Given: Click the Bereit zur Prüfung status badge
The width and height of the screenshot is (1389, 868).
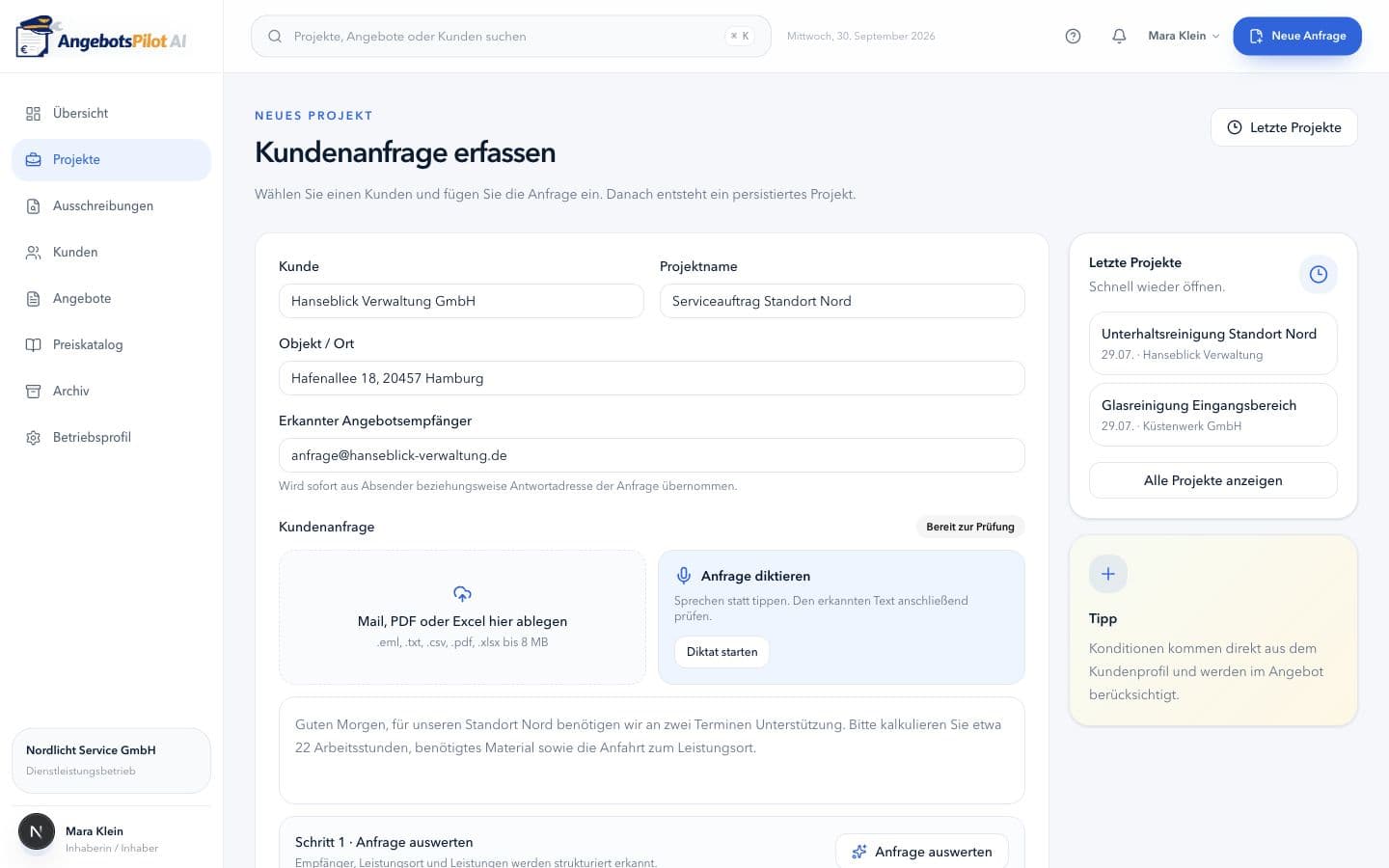Looking at the screenshot, I should coord(970,527).
